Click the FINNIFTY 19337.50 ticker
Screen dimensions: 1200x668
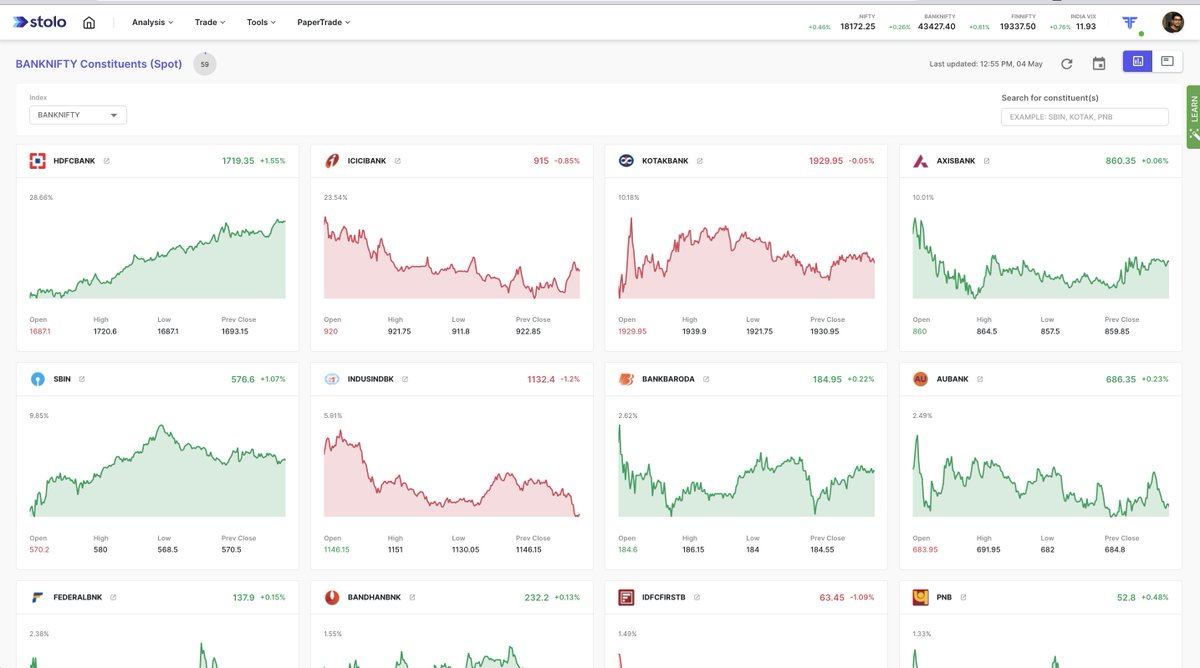tap(1003, 22)
